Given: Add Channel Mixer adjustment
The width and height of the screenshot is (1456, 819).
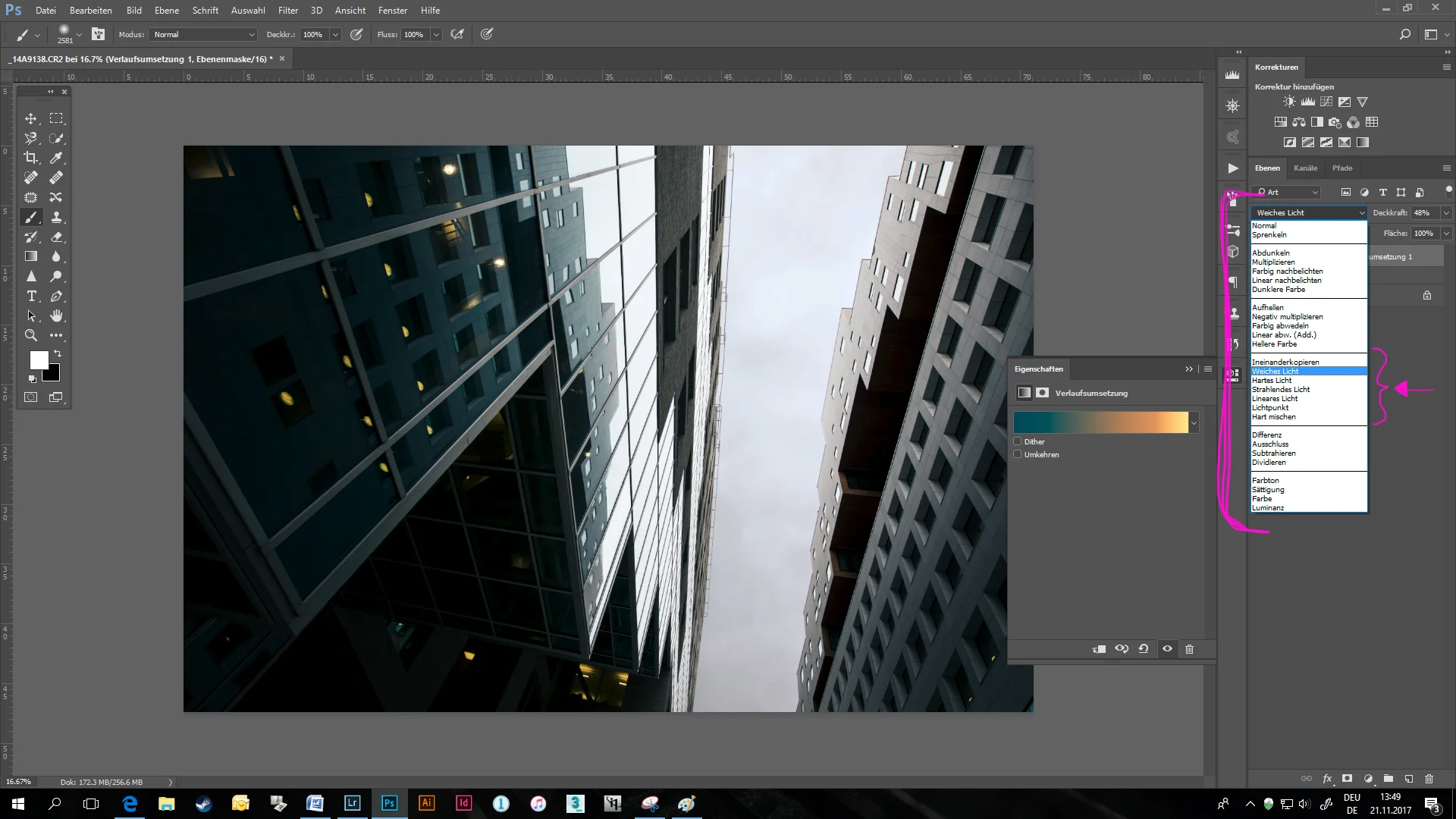Looking at the screenshot, I should pos(1354,122).
